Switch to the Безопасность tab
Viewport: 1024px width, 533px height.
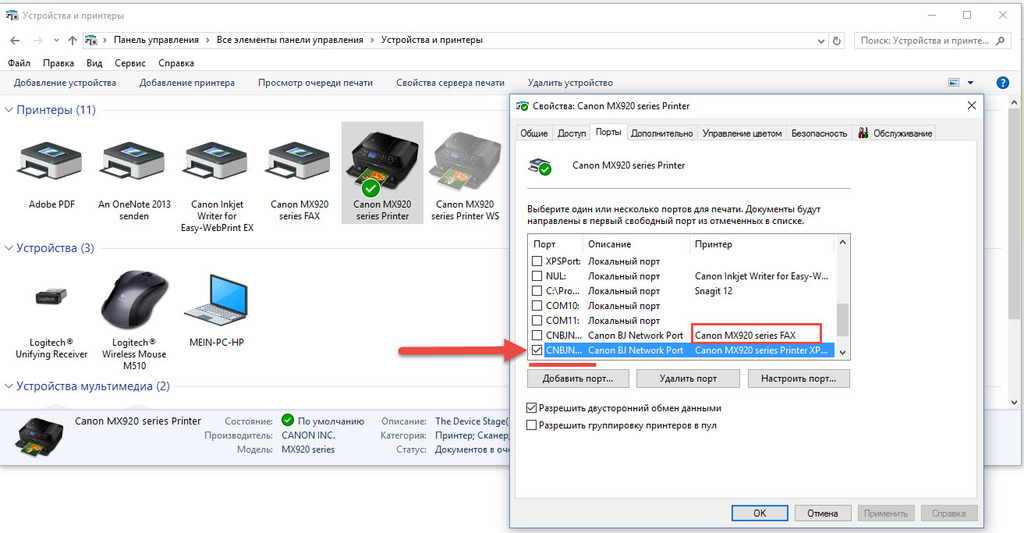click(819, 133)
